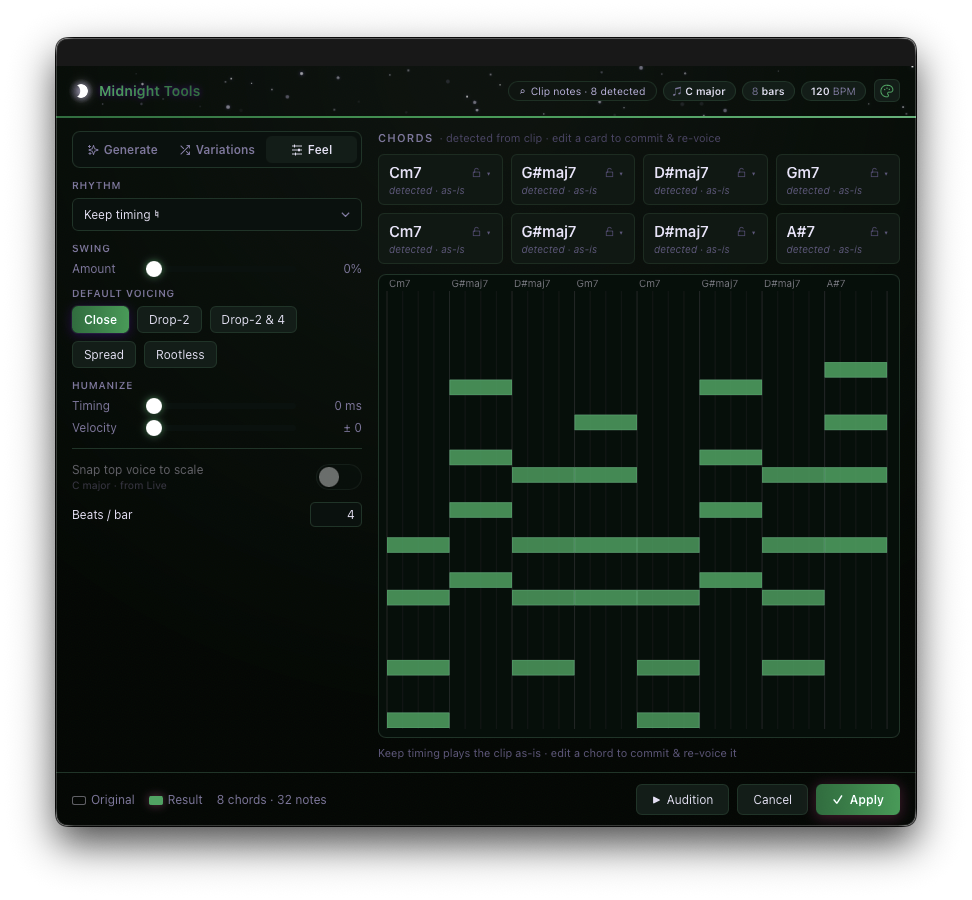Click the A#7 label above the piano roll
This screenshot has width=972, height=900.
836,284
